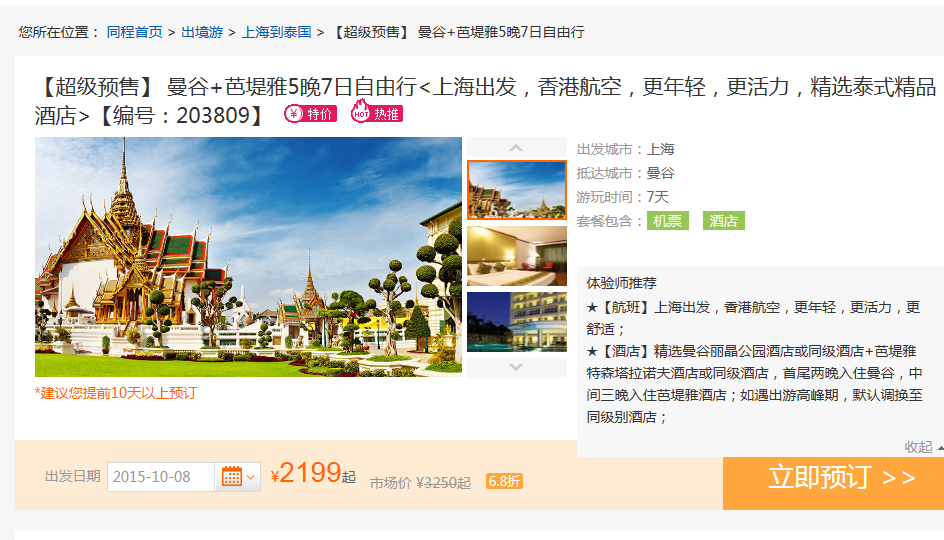Open the departure date calendar icon

pos(232,477)
